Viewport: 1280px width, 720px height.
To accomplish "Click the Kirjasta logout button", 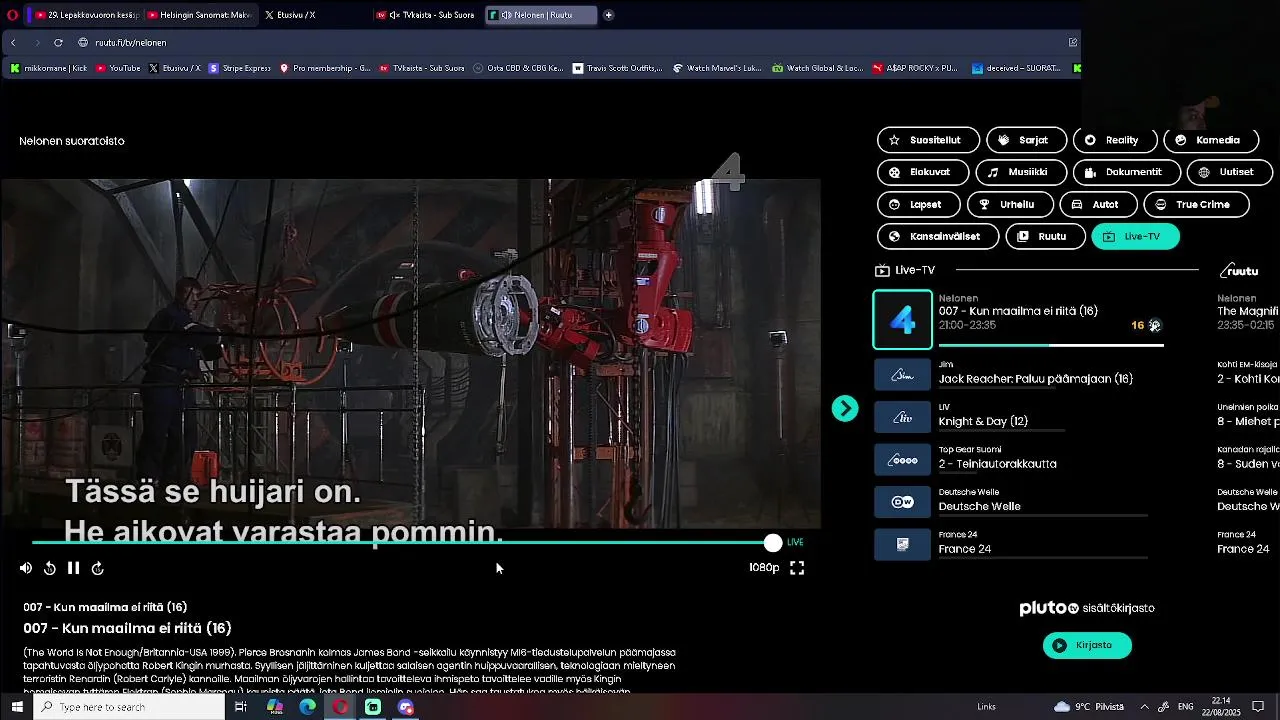I will (x=1087, y=645).
